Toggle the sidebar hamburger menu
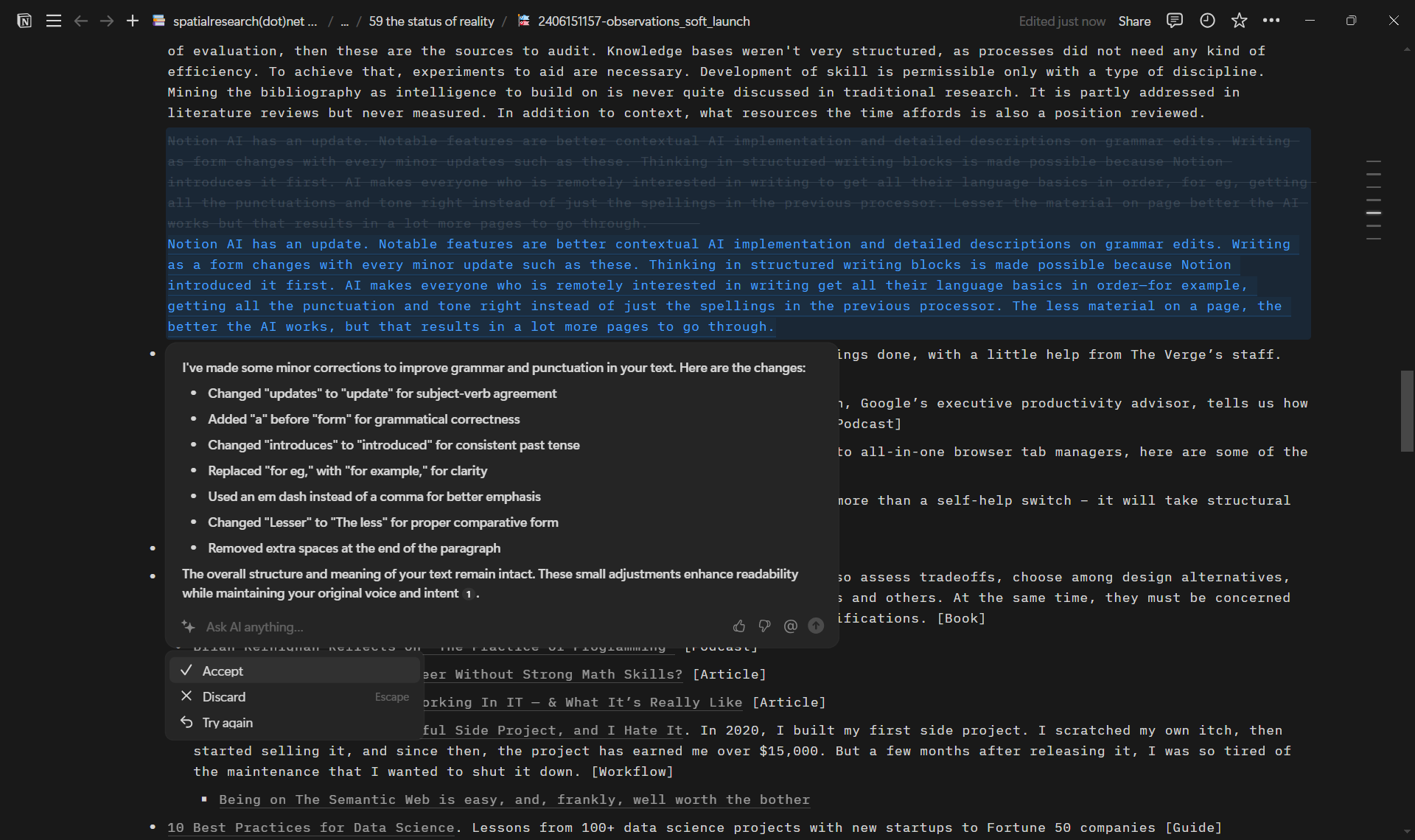1415x840 pixels. (x=54, y=21)
